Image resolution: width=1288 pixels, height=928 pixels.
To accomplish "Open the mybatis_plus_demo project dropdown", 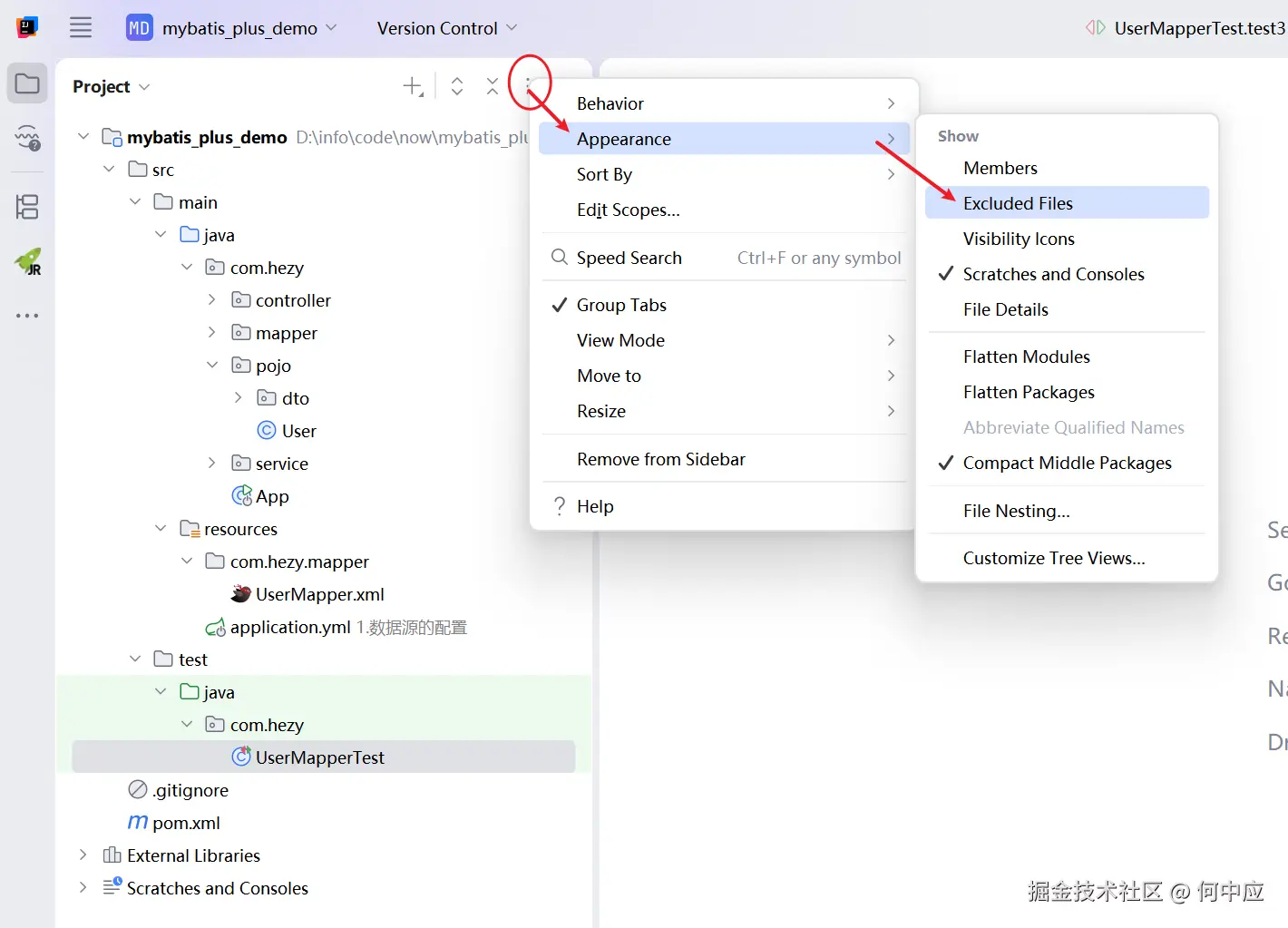I will pos(231,28).
